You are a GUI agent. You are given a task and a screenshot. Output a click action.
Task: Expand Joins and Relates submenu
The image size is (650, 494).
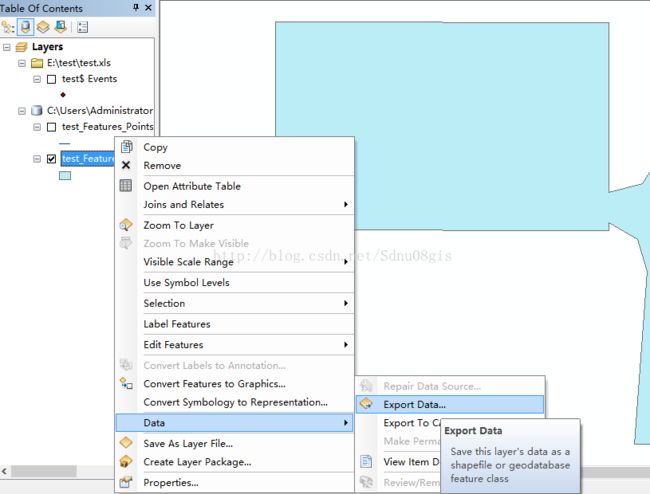pyautogui.click(x=235, y=204)
